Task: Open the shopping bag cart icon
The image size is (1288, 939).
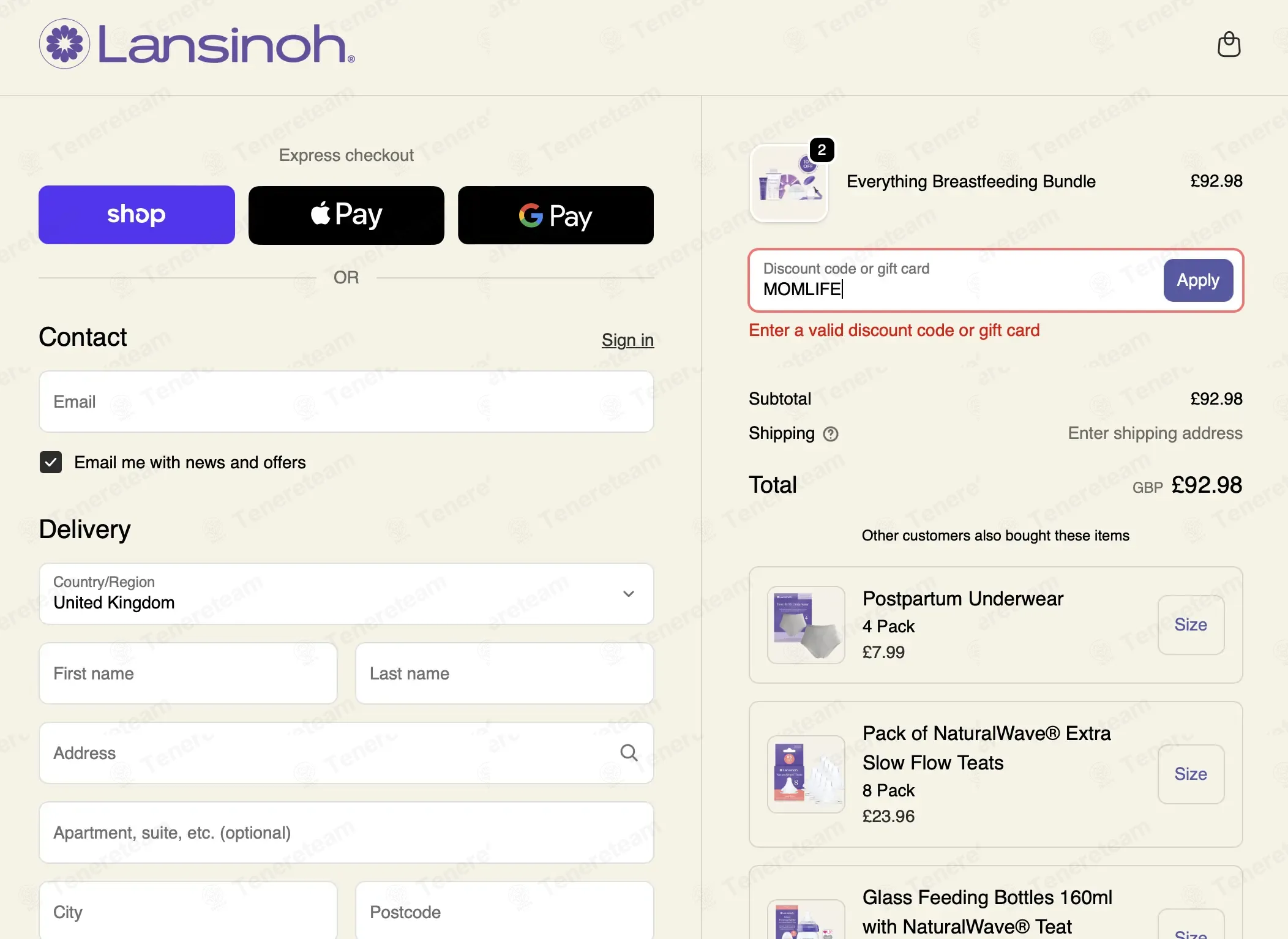Action: point(1229,44)
